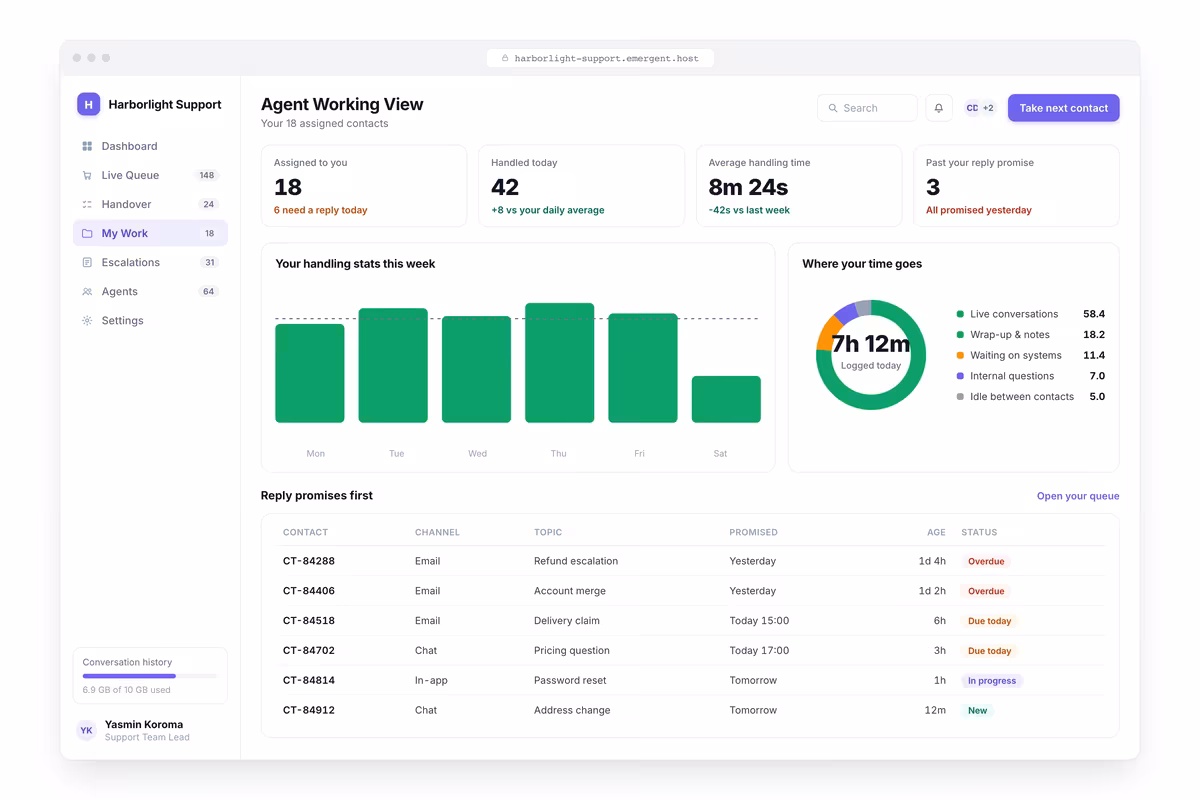Image resolution: width=1200 pixels, height=800 pixels.
Task: Open notifications with the bell icon
Action: click(939, 108)
